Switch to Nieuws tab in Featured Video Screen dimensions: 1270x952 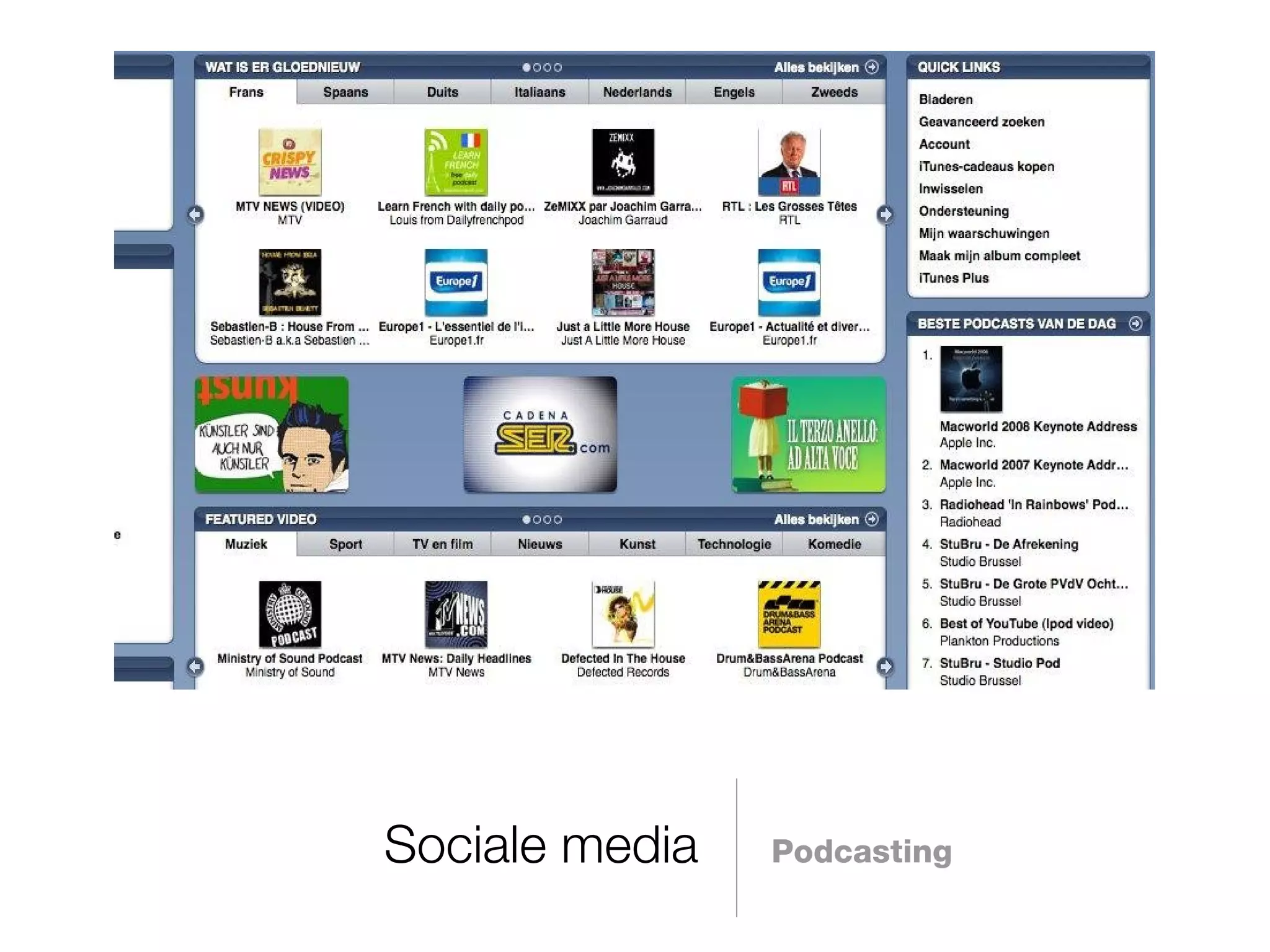tap(540, 544)
